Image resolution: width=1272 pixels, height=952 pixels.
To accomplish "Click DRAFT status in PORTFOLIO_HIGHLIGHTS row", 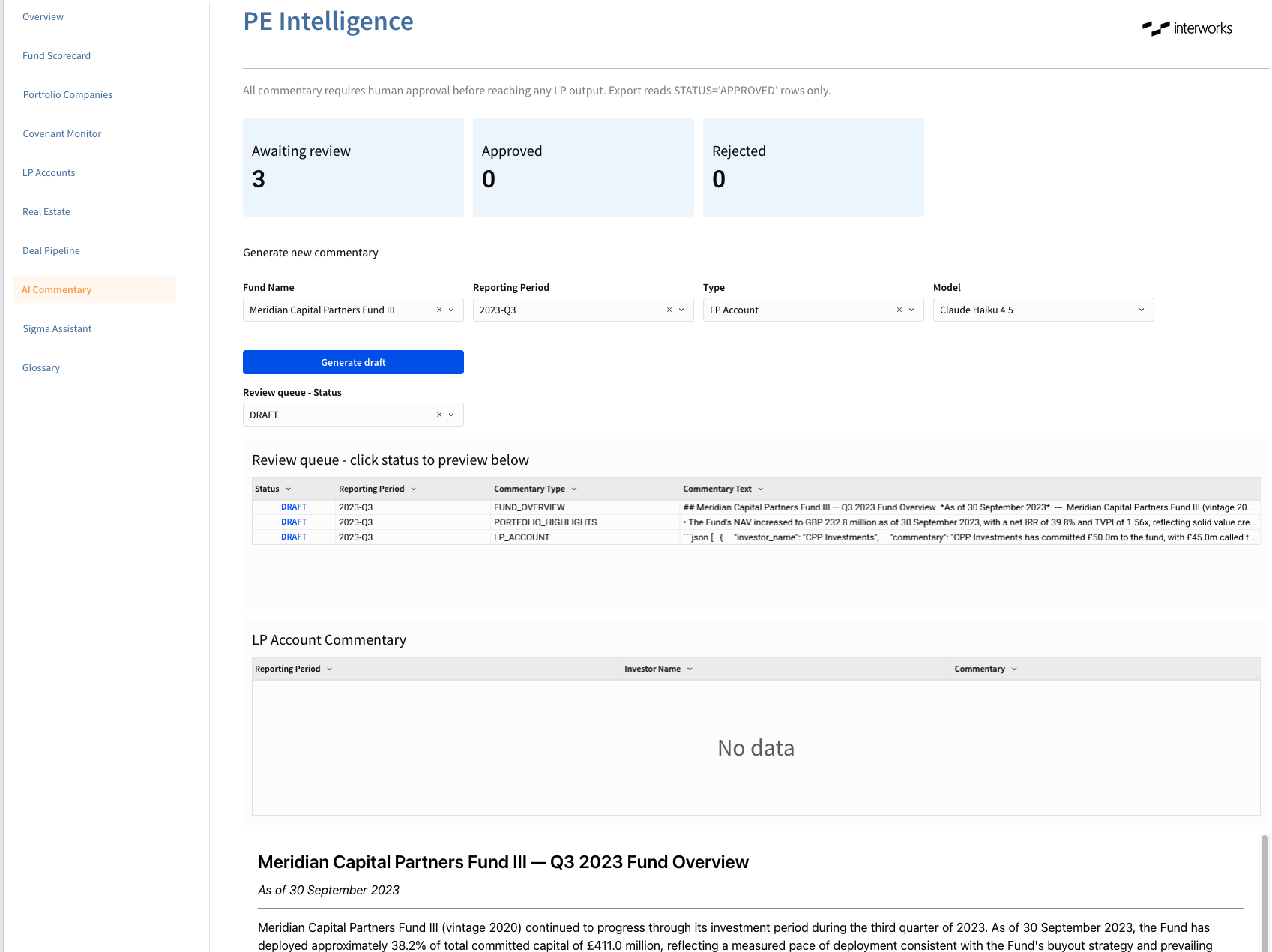I will click(294, 522).
